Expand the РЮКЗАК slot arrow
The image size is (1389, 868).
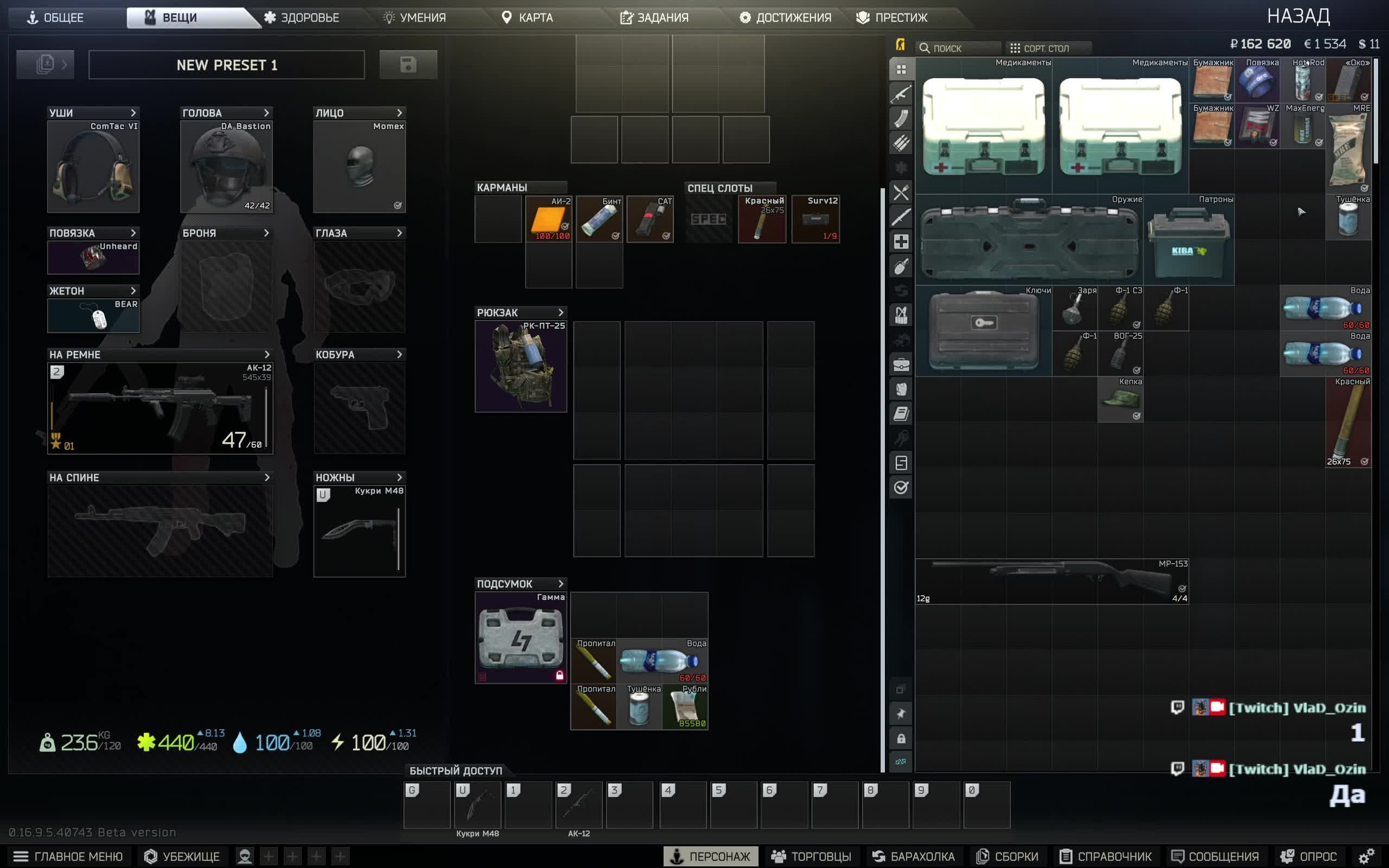coord(561,312)
